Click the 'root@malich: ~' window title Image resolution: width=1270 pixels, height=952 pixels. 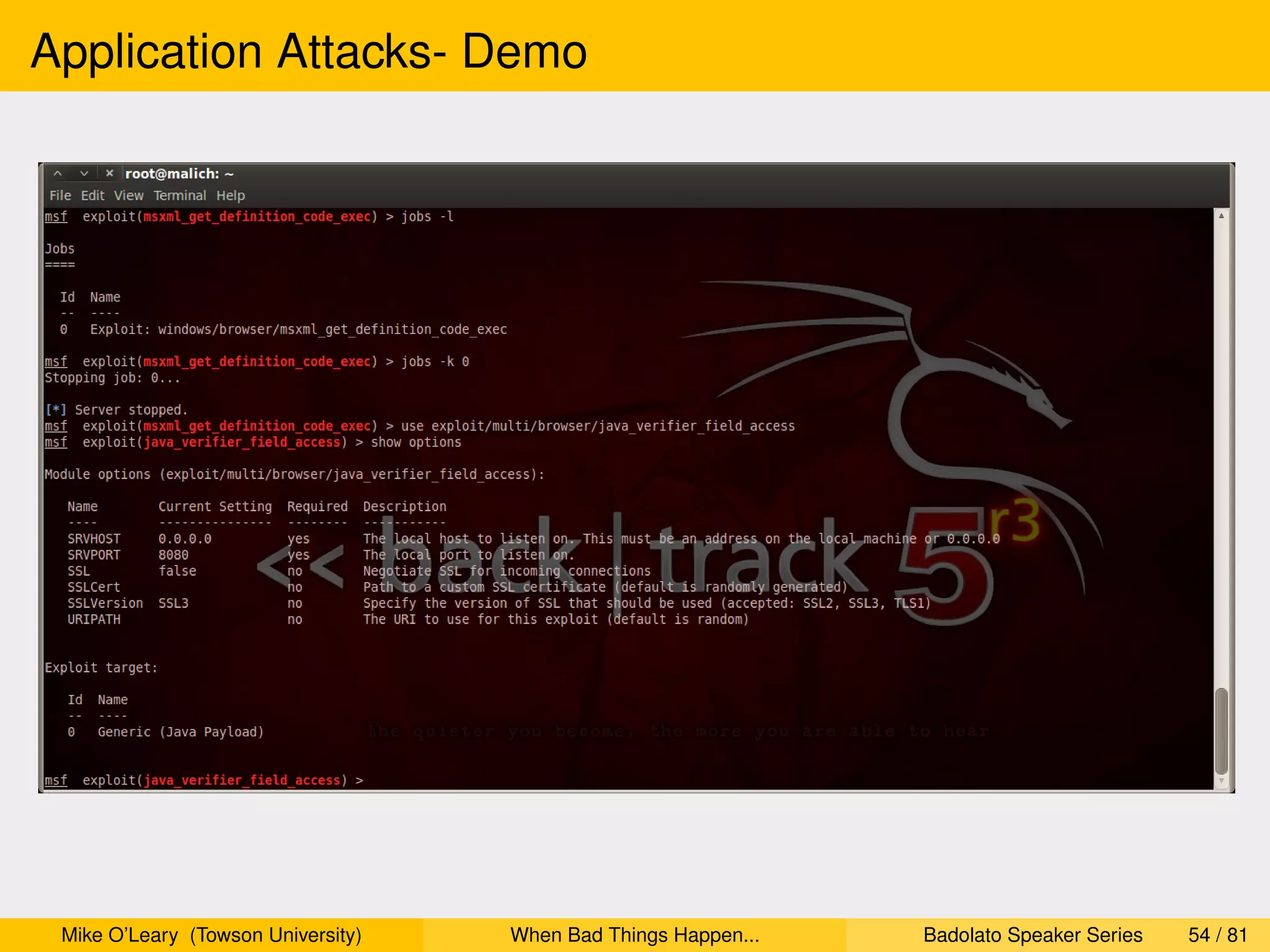click(x=179, y=174)
